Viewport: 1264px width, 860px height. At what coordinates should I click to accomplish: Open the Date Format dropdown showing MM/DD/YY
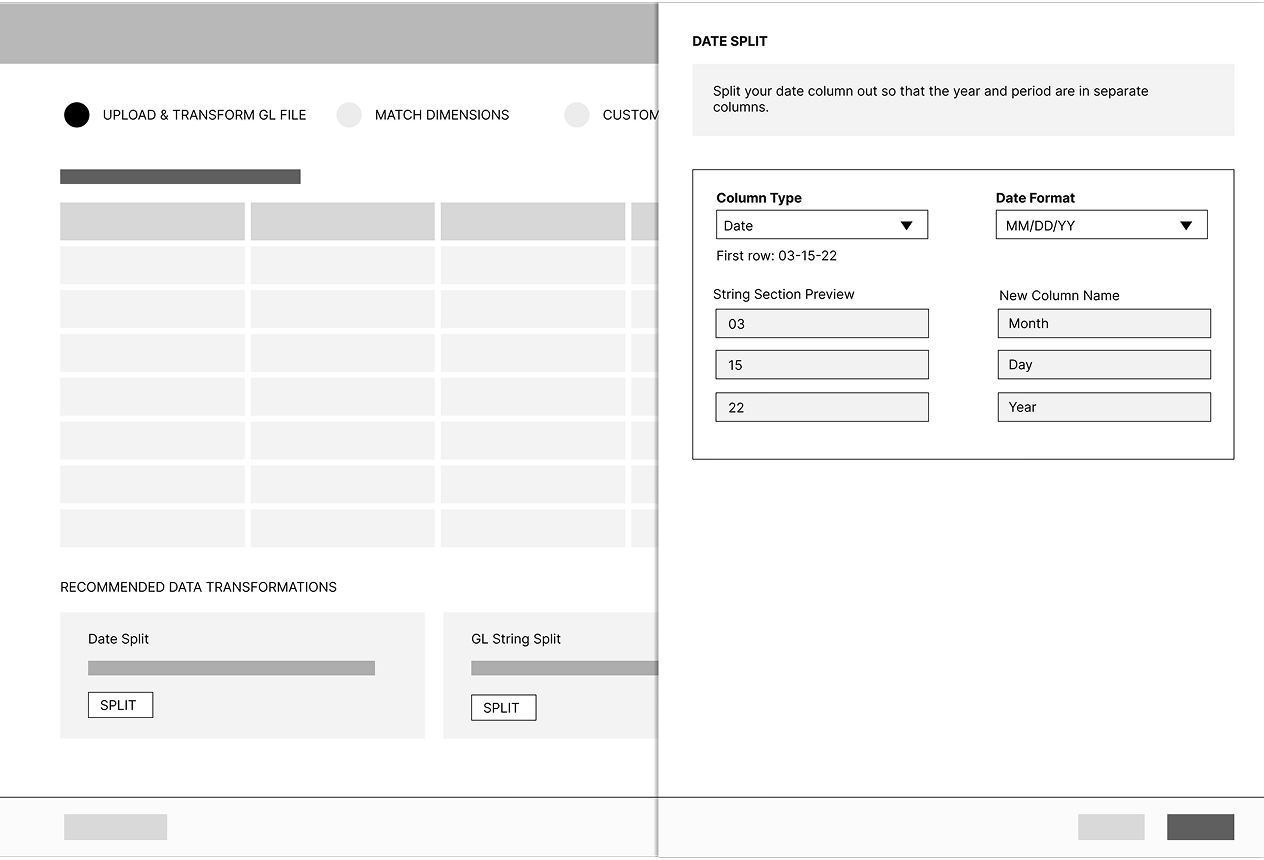[1101, 225]
